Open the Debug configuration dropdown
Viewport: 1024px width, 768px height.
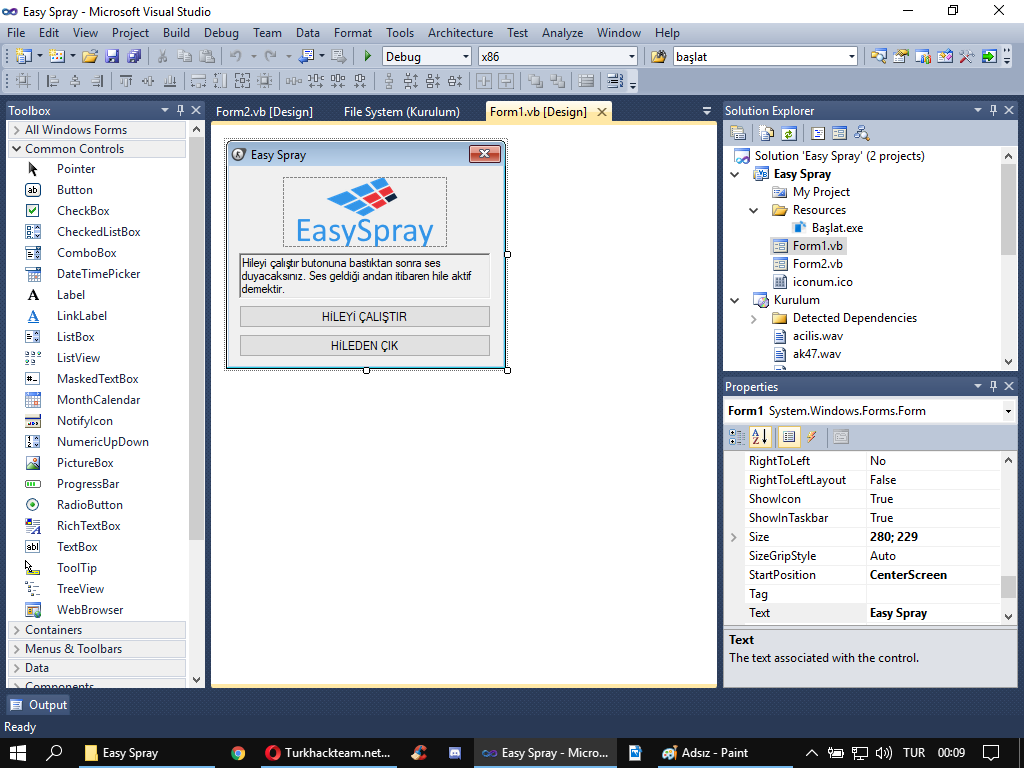coord(466,57)
